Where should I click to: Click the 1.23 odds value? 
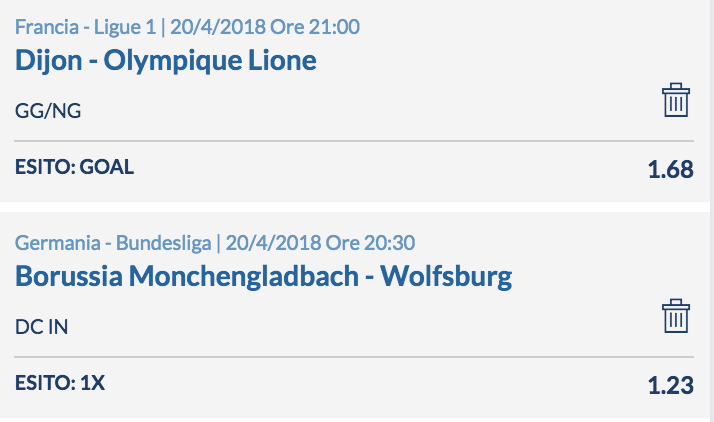click(x=671, y=385)
